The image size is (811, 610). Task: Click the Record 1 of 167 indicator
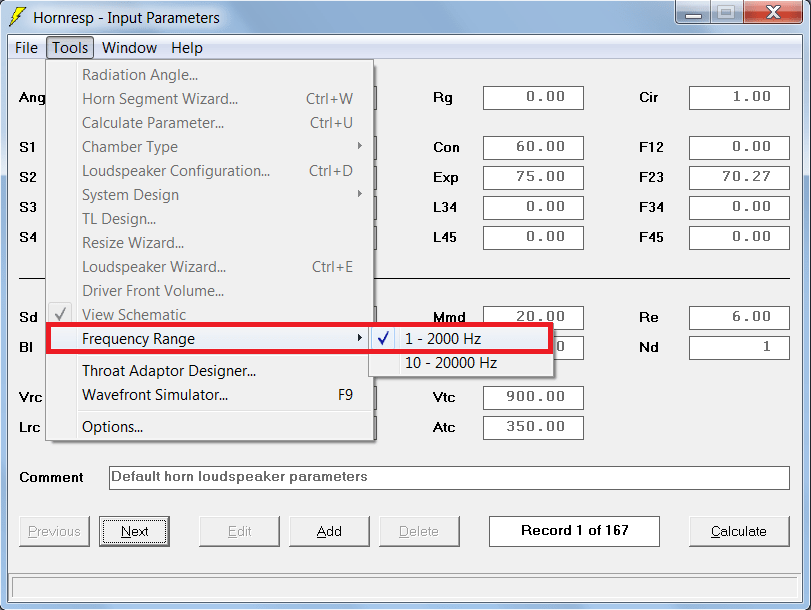(x=574, y=531)
